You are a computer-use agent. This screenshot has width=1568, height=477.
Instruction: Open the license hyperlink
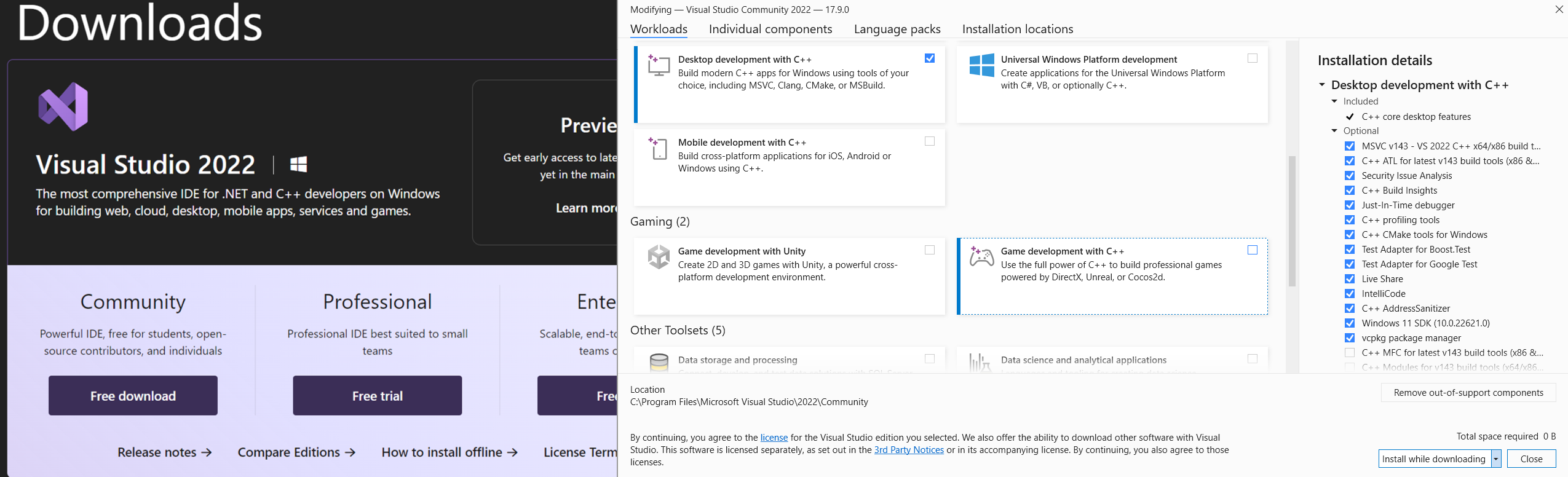[x=774, y=438]
